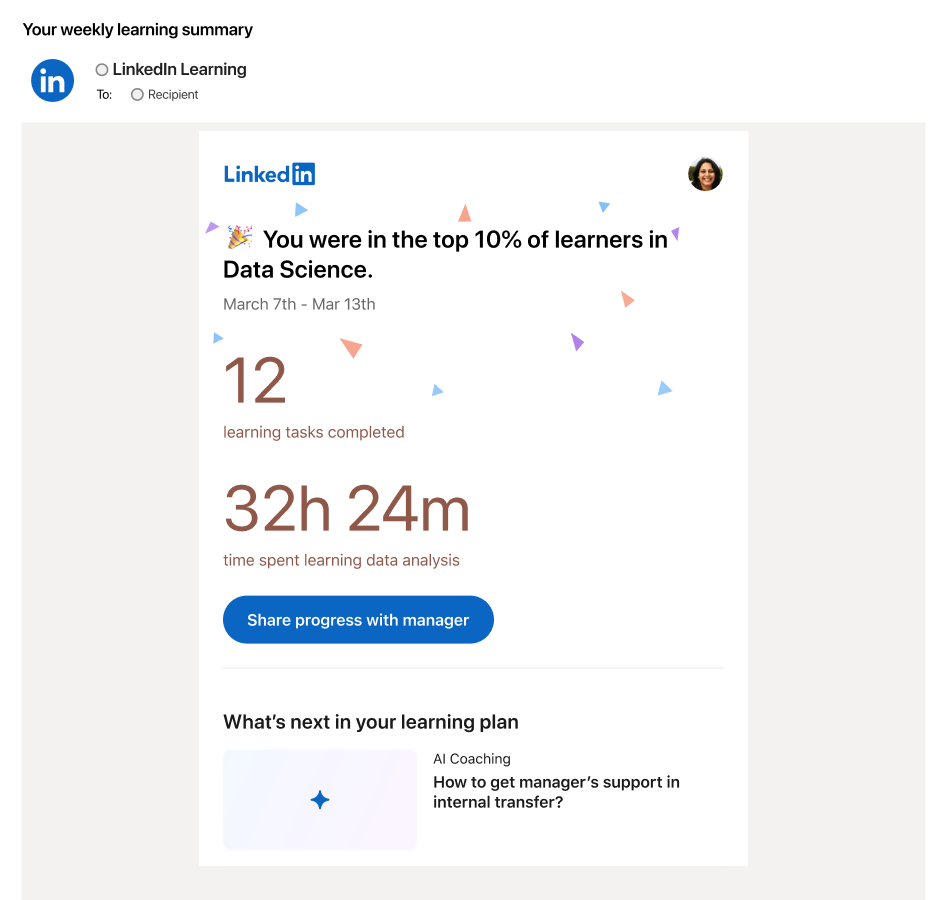
Task: Click the LinkedIn Learning sender name
Action: point(179,70)
